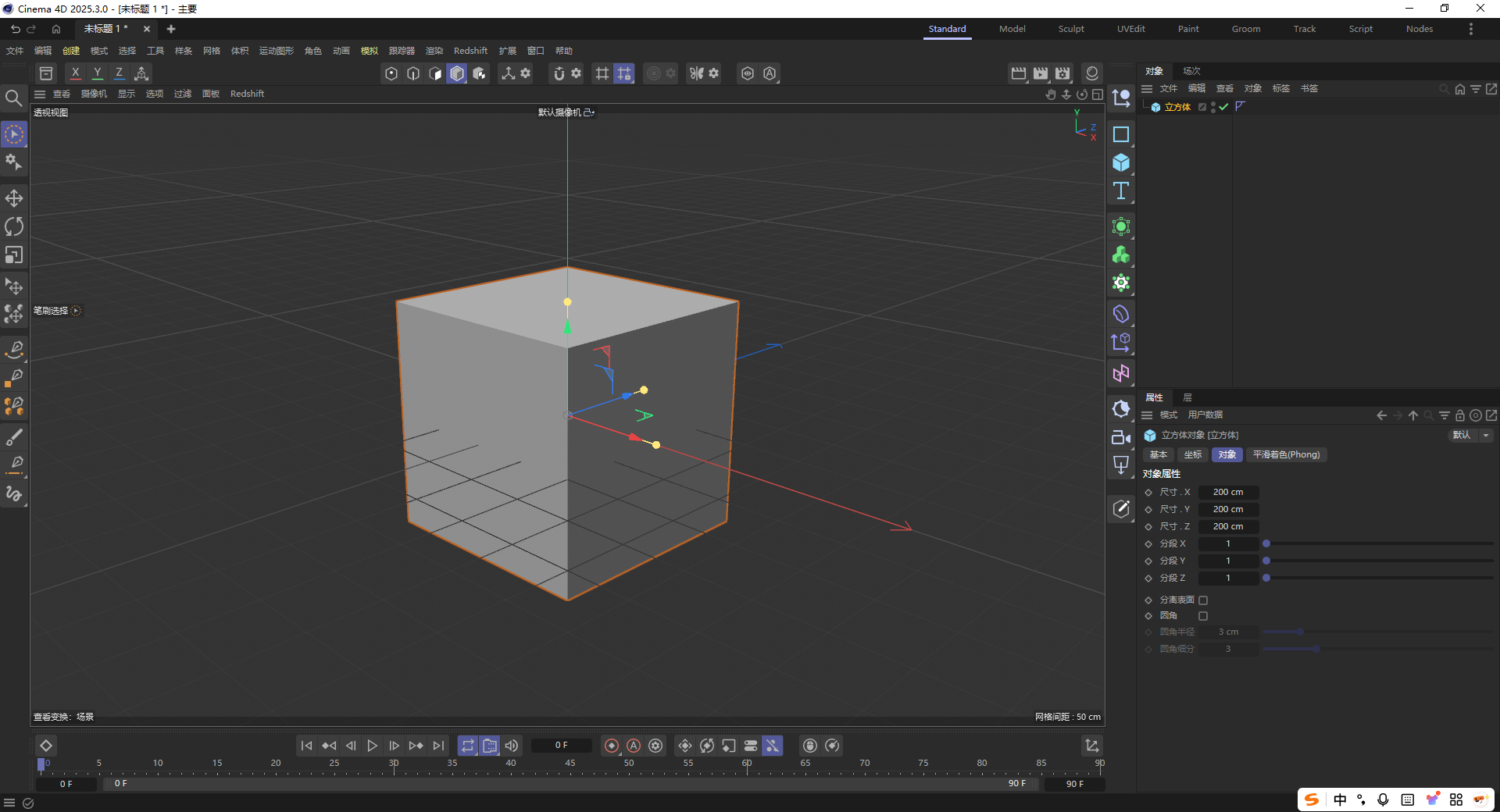
Task: Select the Scale tool in left toolbar
Action: coord(14,255)
